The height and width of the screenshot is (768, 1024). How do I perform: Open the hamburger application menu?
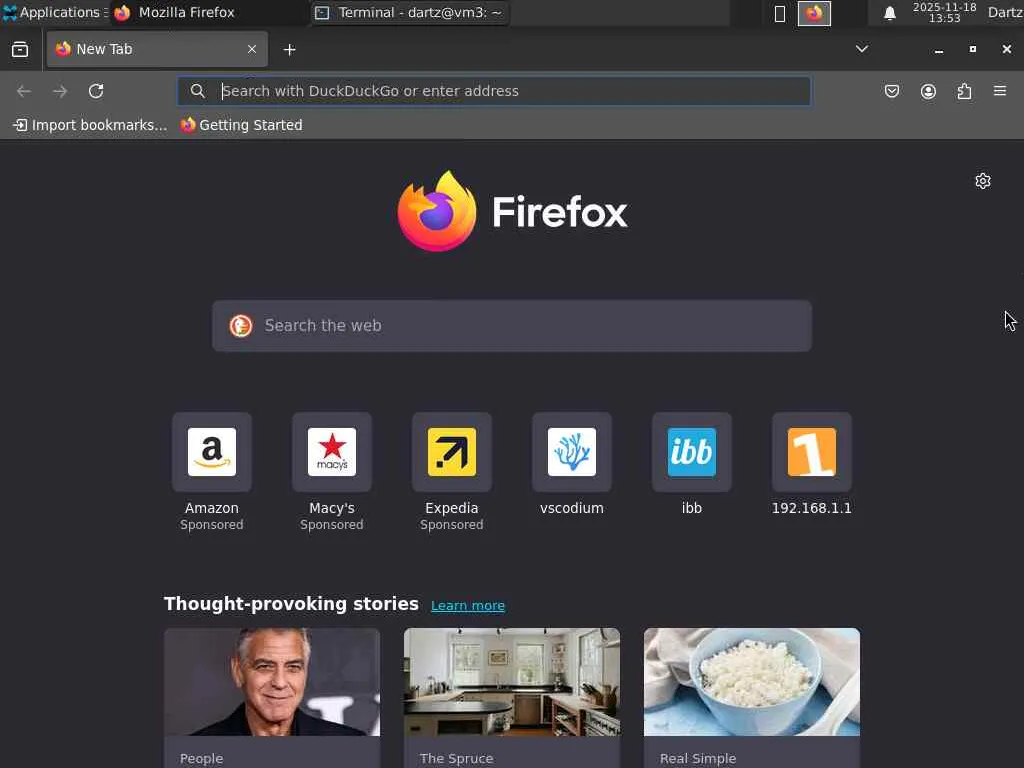coord(1000,91)
